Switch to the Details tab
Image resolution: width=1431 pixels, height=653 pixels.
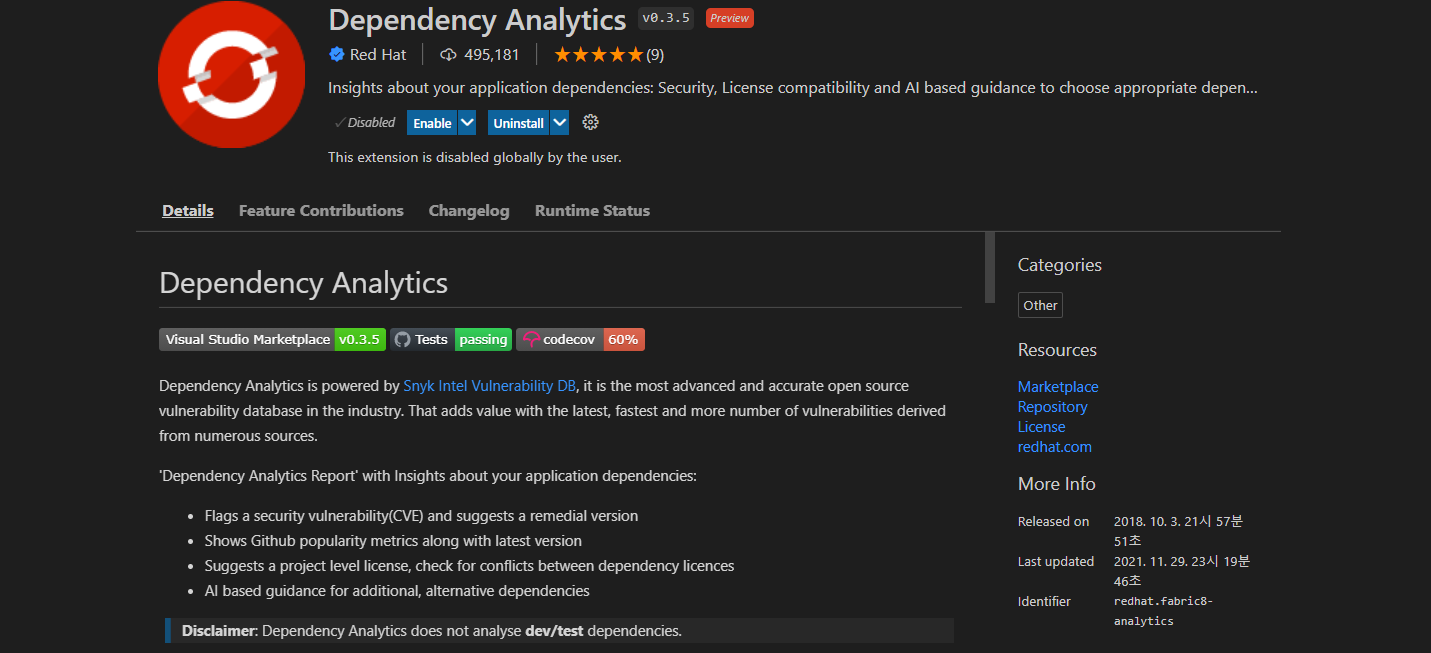click(x=188, y=210)
